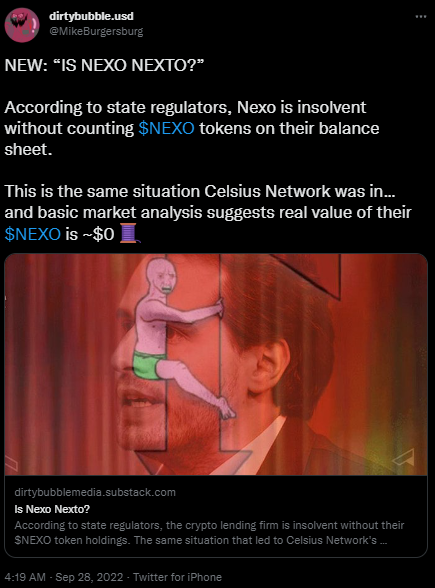The image size is (435, 588).
Task: Click the Twitter for iPhone source label
Action: click(x=177, y=577)
